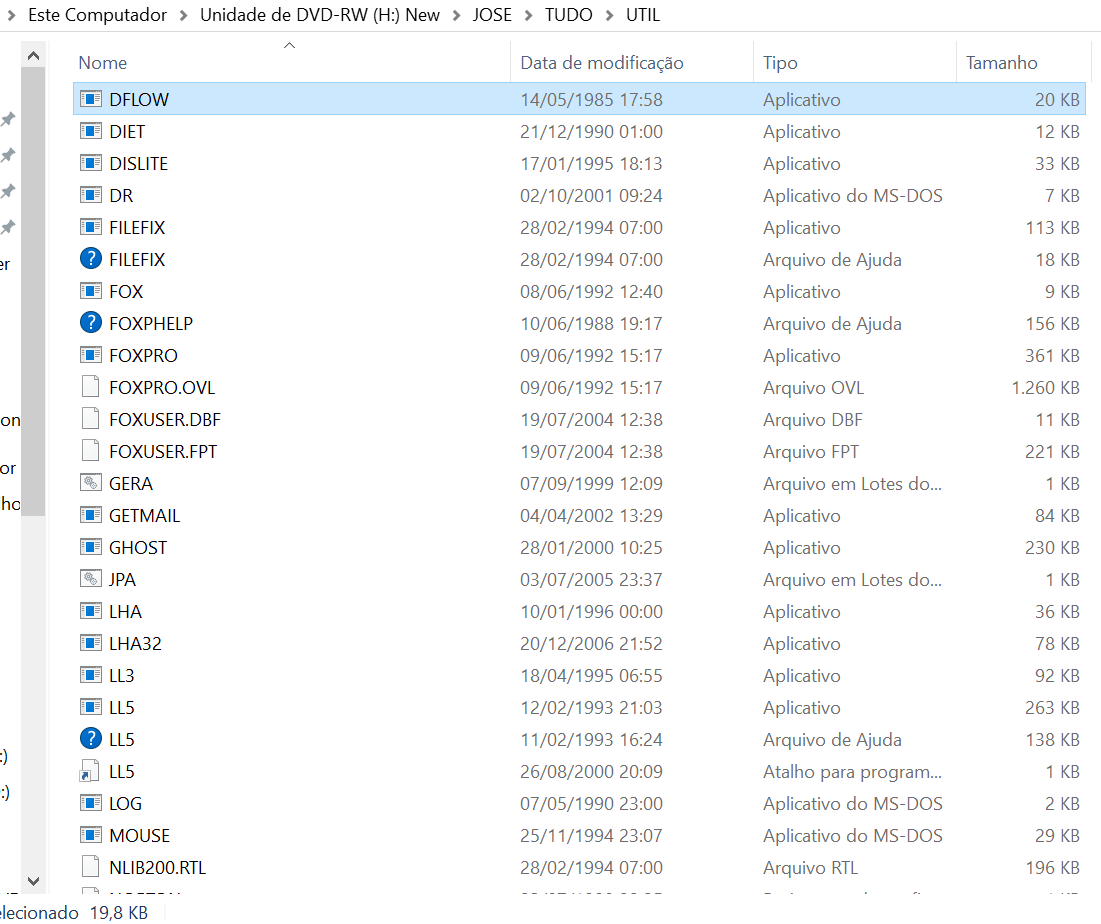Select the DISLITE file icon
Screen dimensions: 1101x924
tap(91, 163)
